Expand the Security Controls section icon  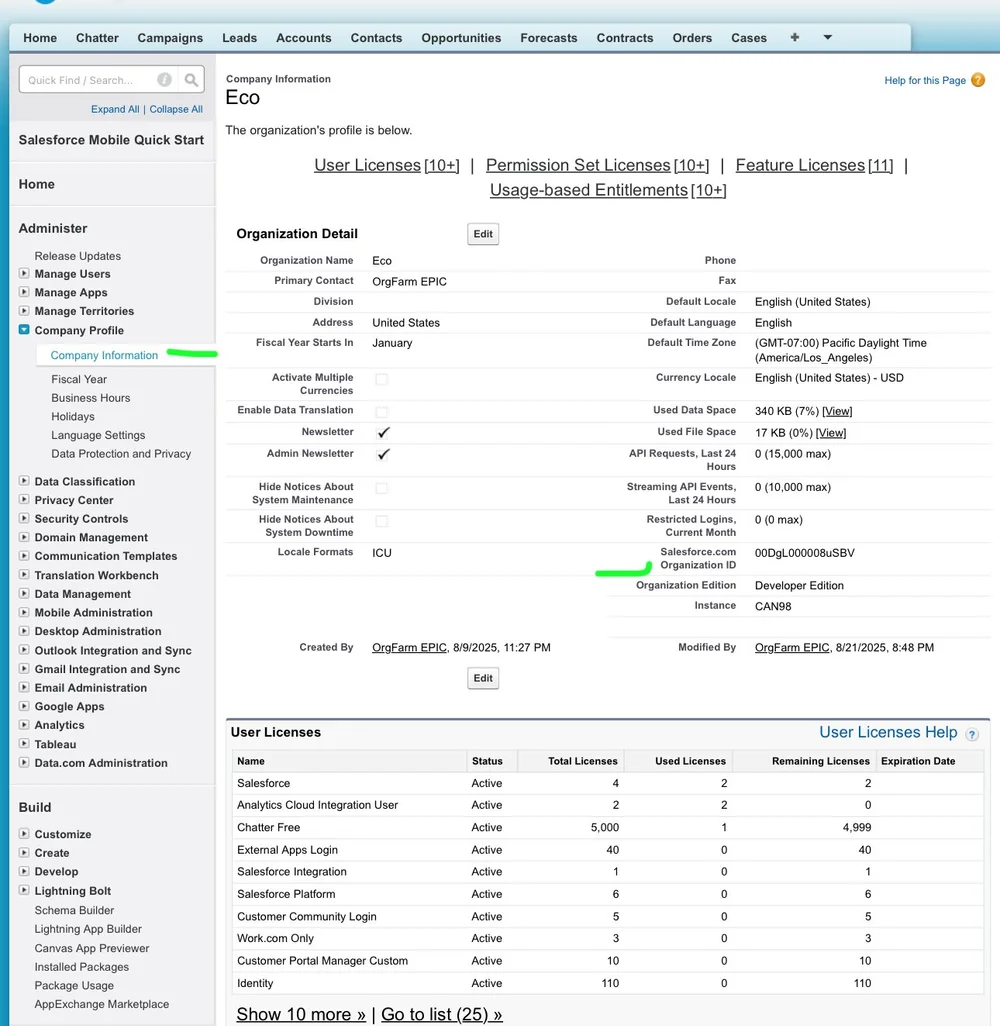coord(26,518)
